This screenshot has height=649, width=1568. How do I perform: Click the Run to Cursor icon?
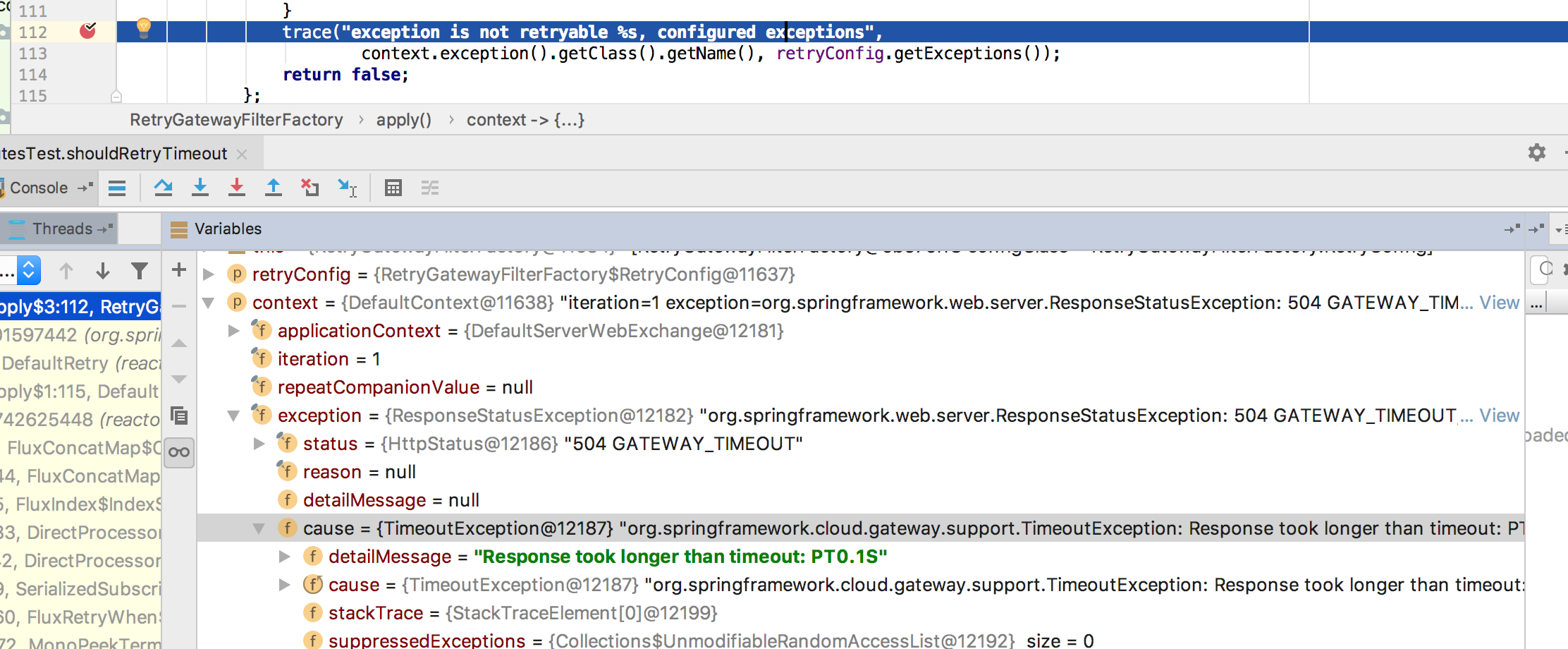coord(345,188)
